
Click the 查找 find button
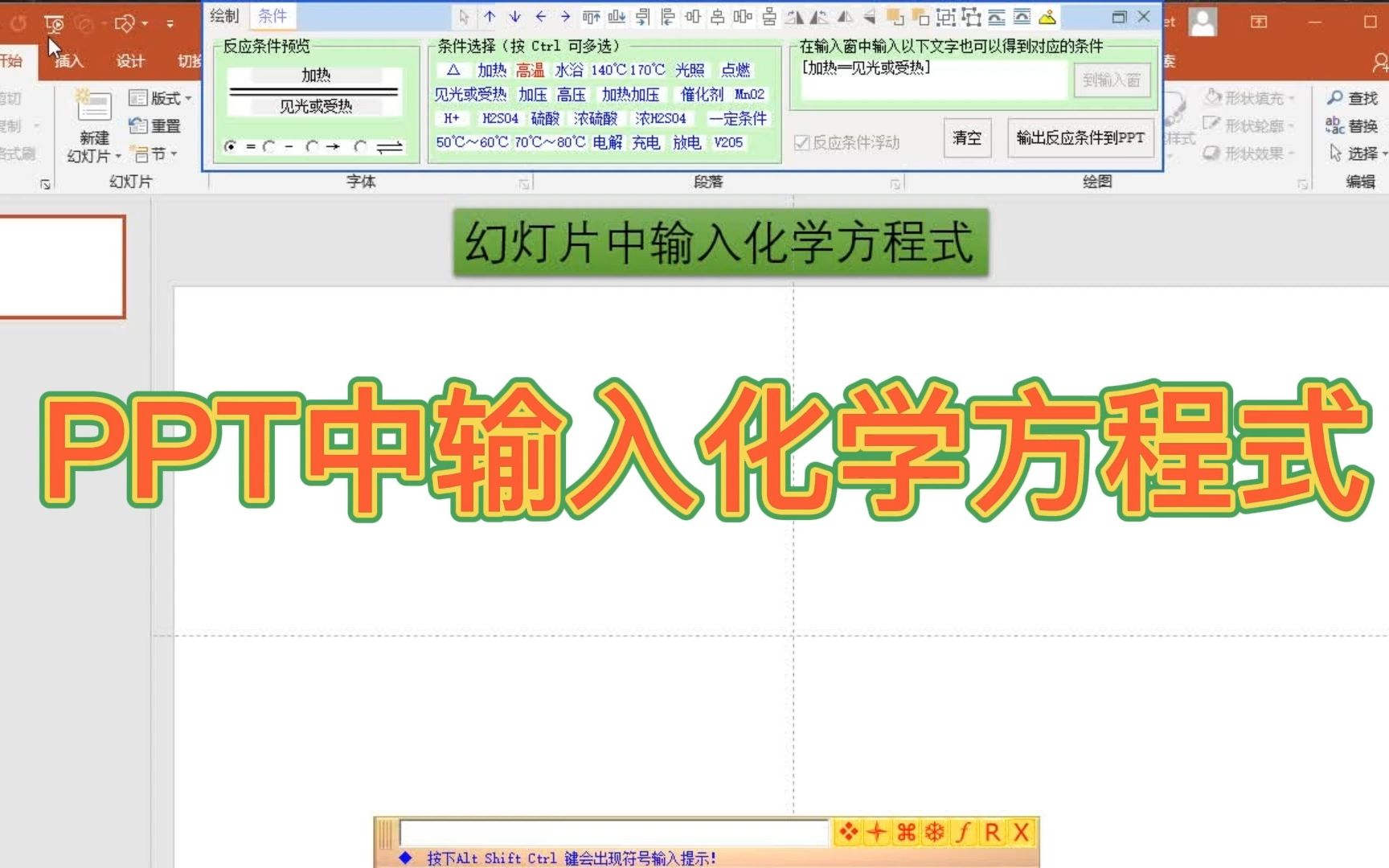tap(1352, 98)
